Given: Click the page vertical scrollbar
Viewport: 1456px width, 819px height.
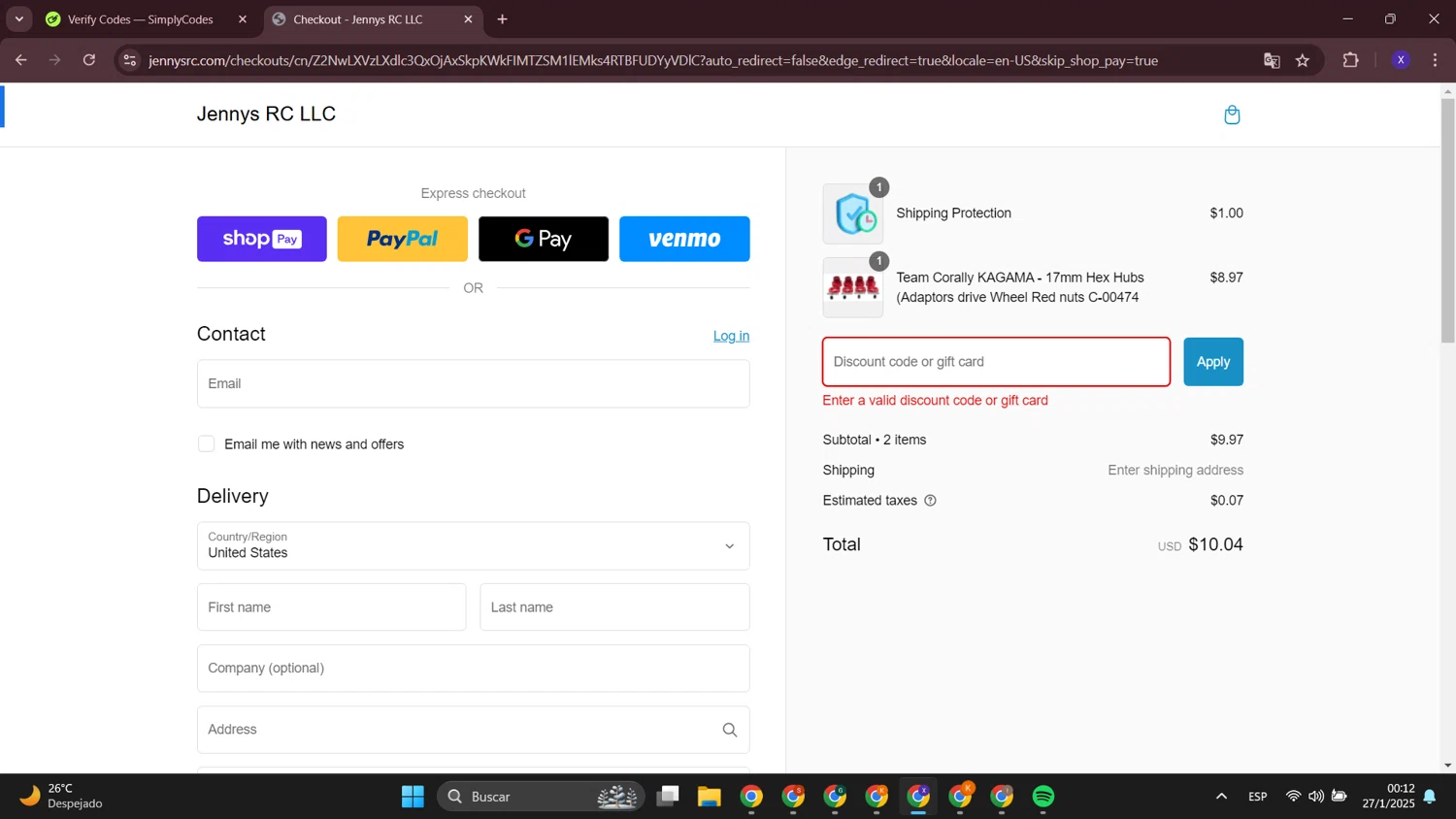Looking at the screenshot, I should pyautogui.click(x=1447, y=219).
